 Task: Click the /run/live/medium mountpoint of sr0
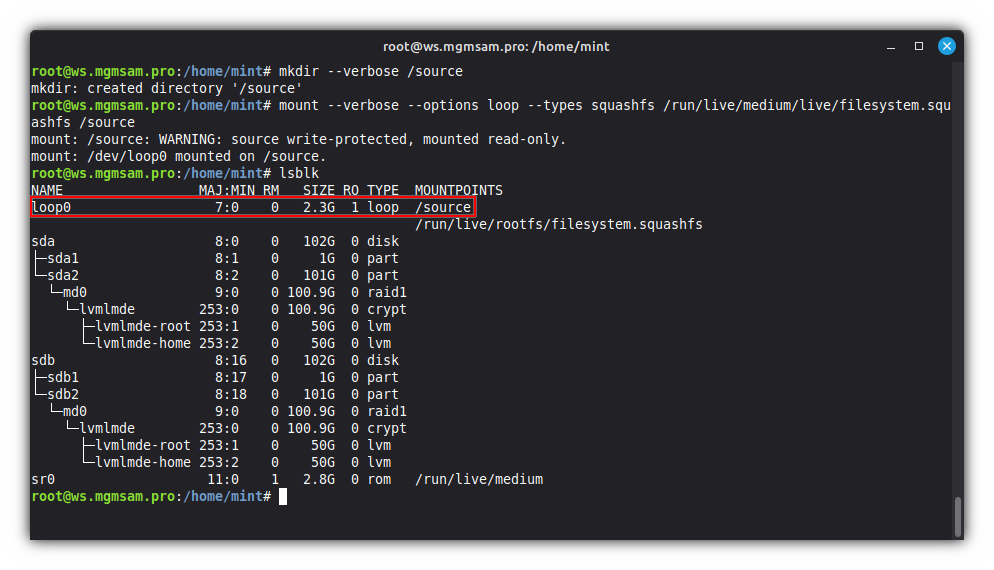478,479
